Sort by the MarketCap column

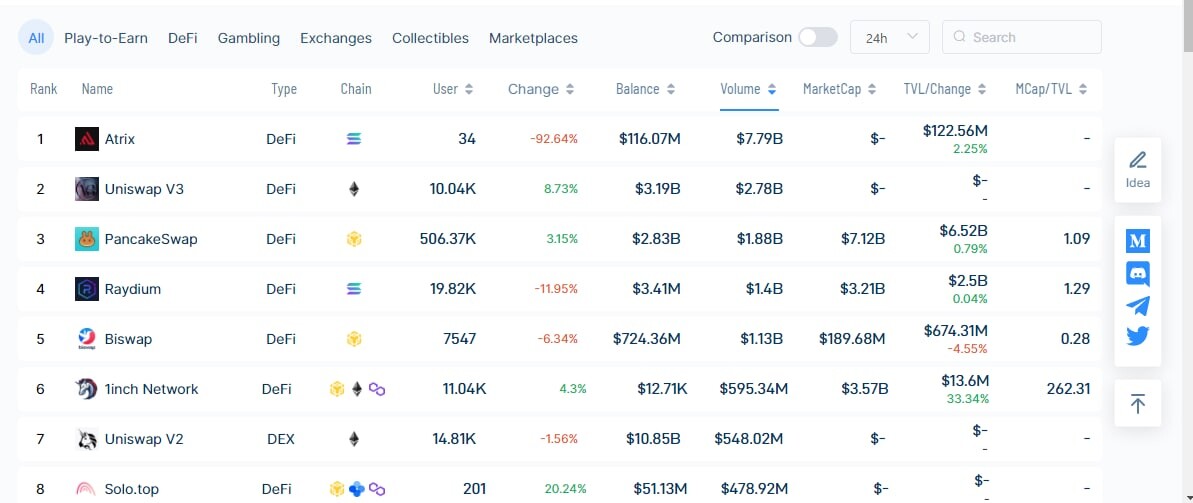[839, 89]
